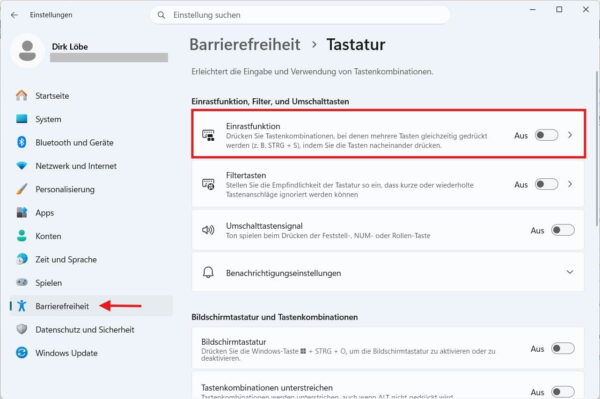Click the Tastatur page heading
This screenshot has height=399, width=600.
tap(355, 44)
